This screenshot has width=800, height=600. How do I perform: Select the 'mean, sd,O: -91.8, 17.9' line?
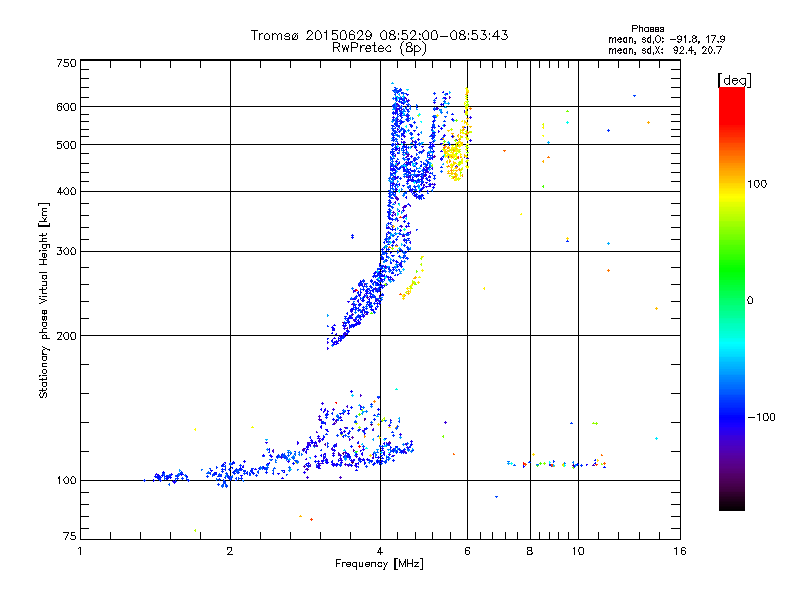pyautogui.click(x=666, y=39)
